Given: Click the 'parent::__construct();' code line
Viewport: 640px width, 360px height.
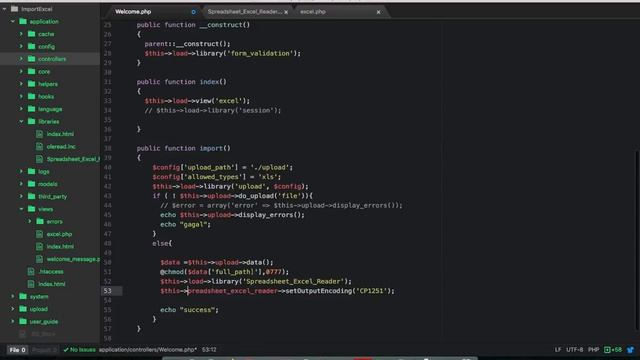Looking at the screenshot, I should tap(187, 44).
